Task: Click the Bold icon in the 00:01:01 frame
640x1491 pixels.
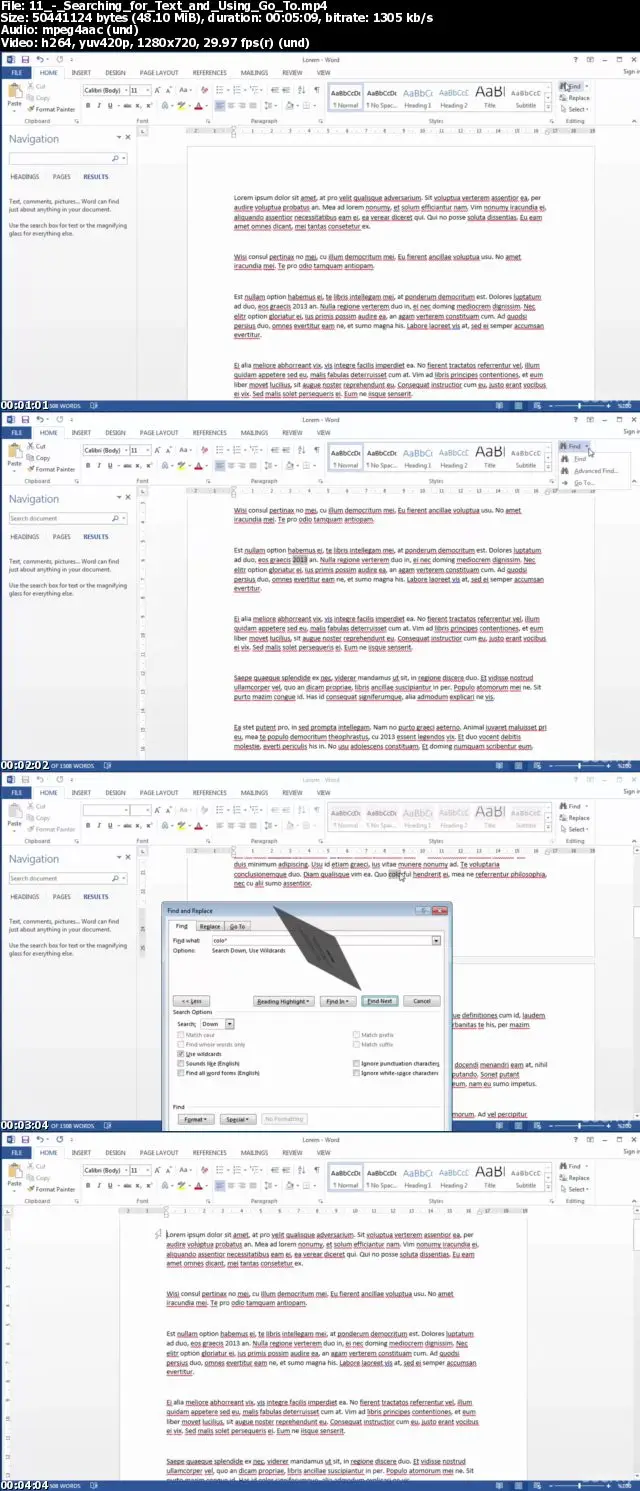Action: [88, 105]
